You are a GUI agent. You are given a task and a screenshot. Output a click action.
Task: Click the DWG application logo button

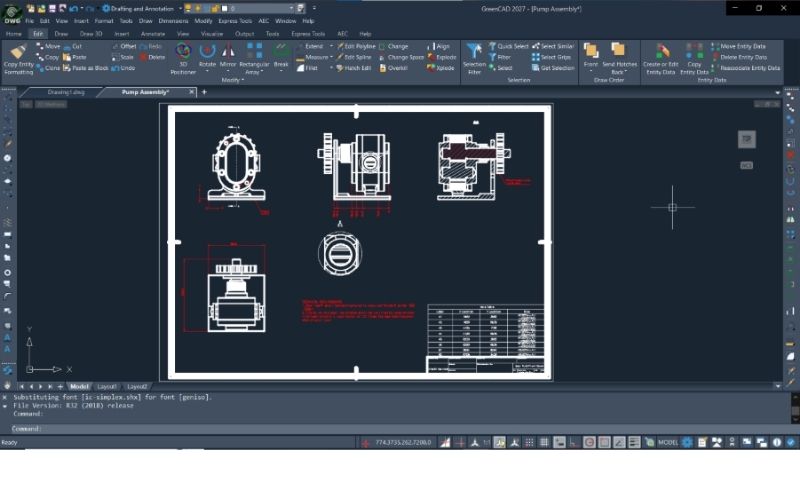pyautogui.click(x=12, y=13)
